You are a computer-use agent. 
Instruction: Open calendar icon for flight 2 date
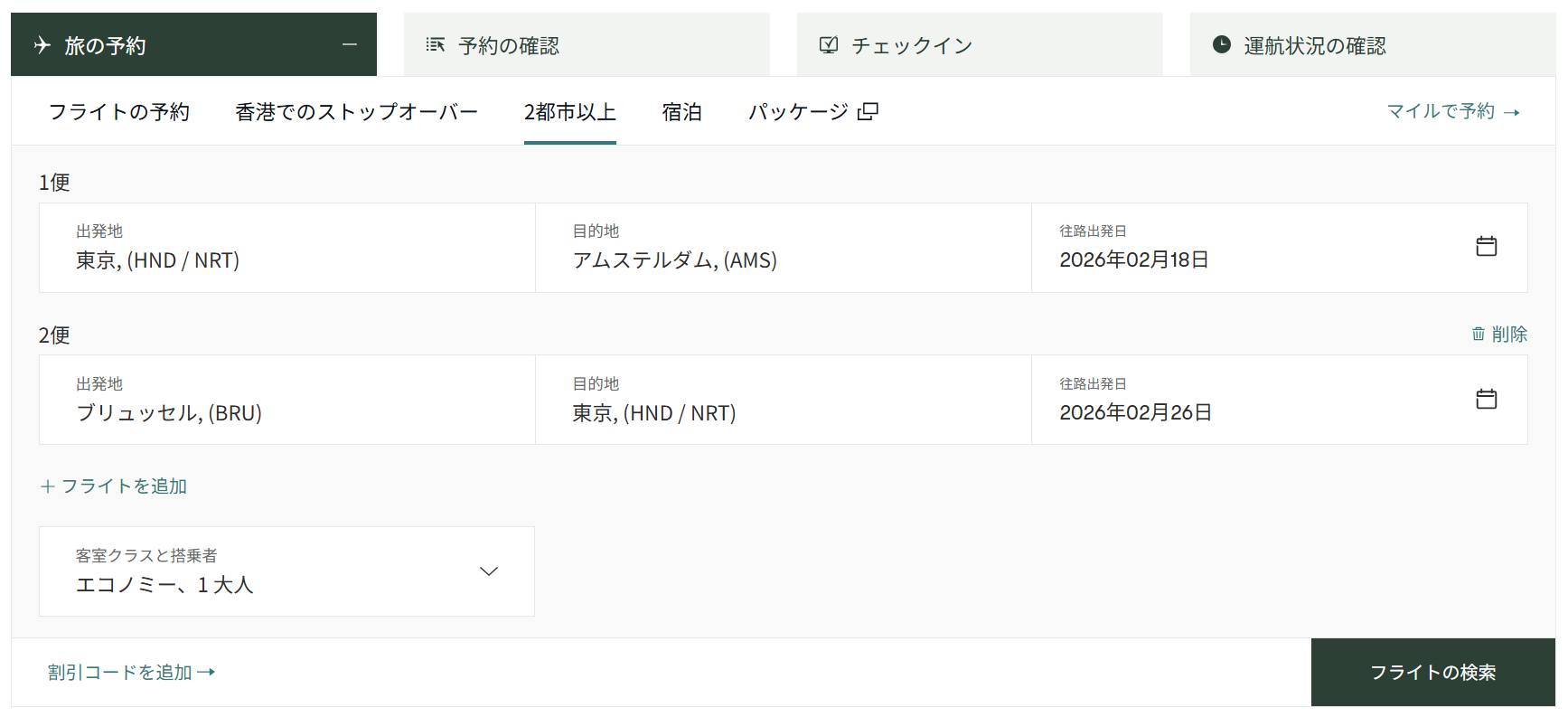click(x=1486, y=400)
